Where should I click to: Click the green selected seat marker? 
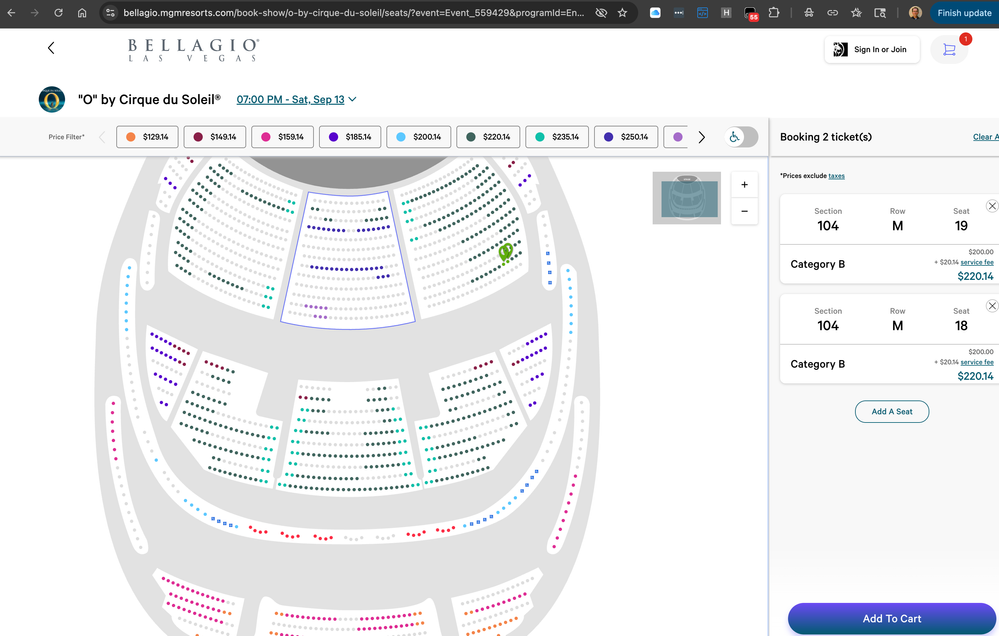(x=506, y=252)
